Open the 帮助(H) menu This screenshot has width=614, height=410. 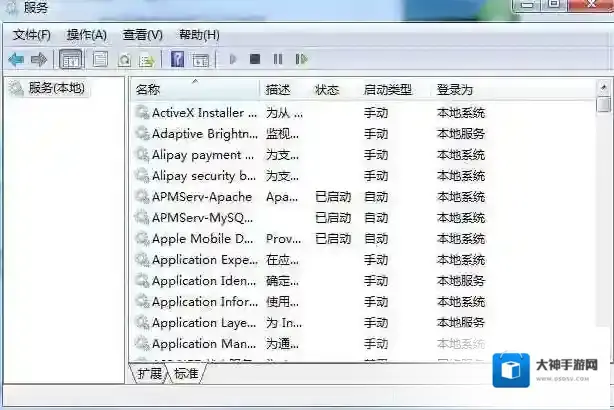point(199,35)
